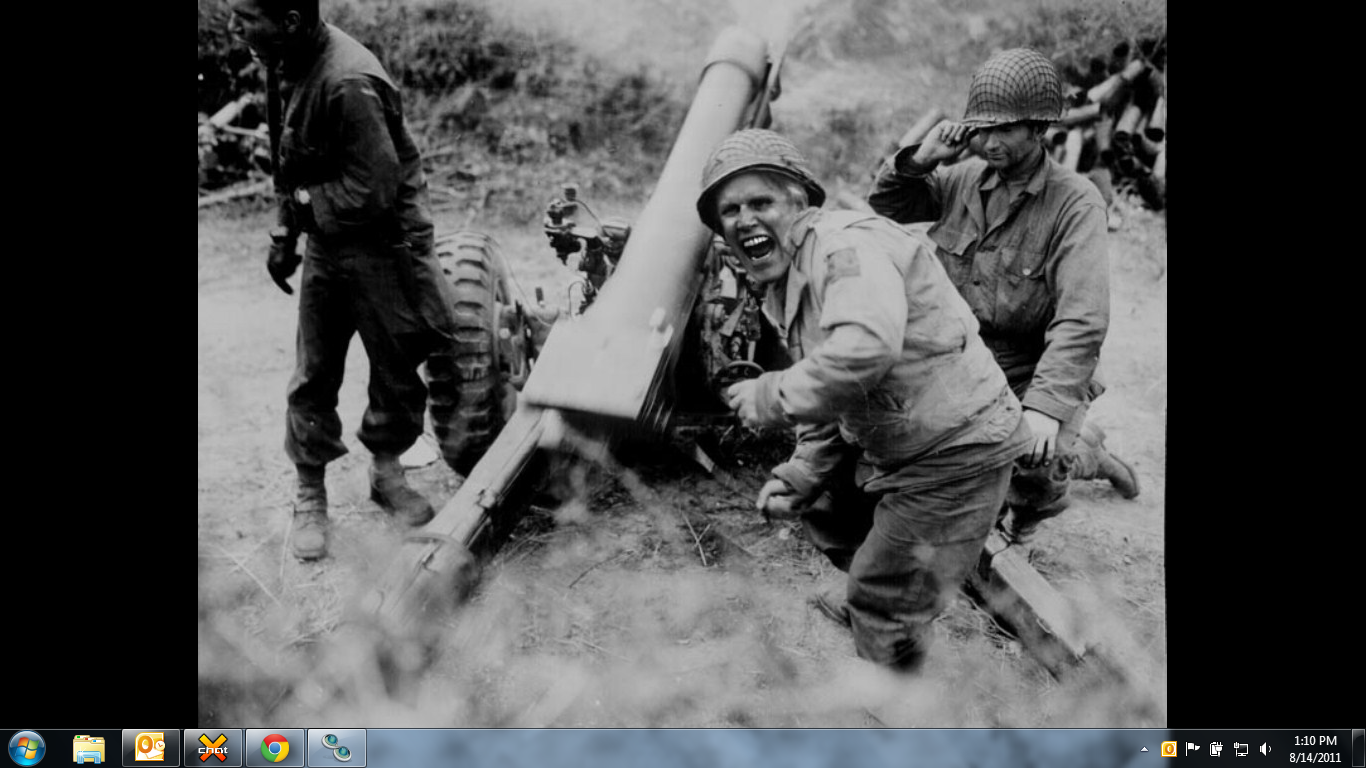This screenshot has height=768, width=1366.
Task: Open the volume speaker control
Action: tap(1266, 749)
